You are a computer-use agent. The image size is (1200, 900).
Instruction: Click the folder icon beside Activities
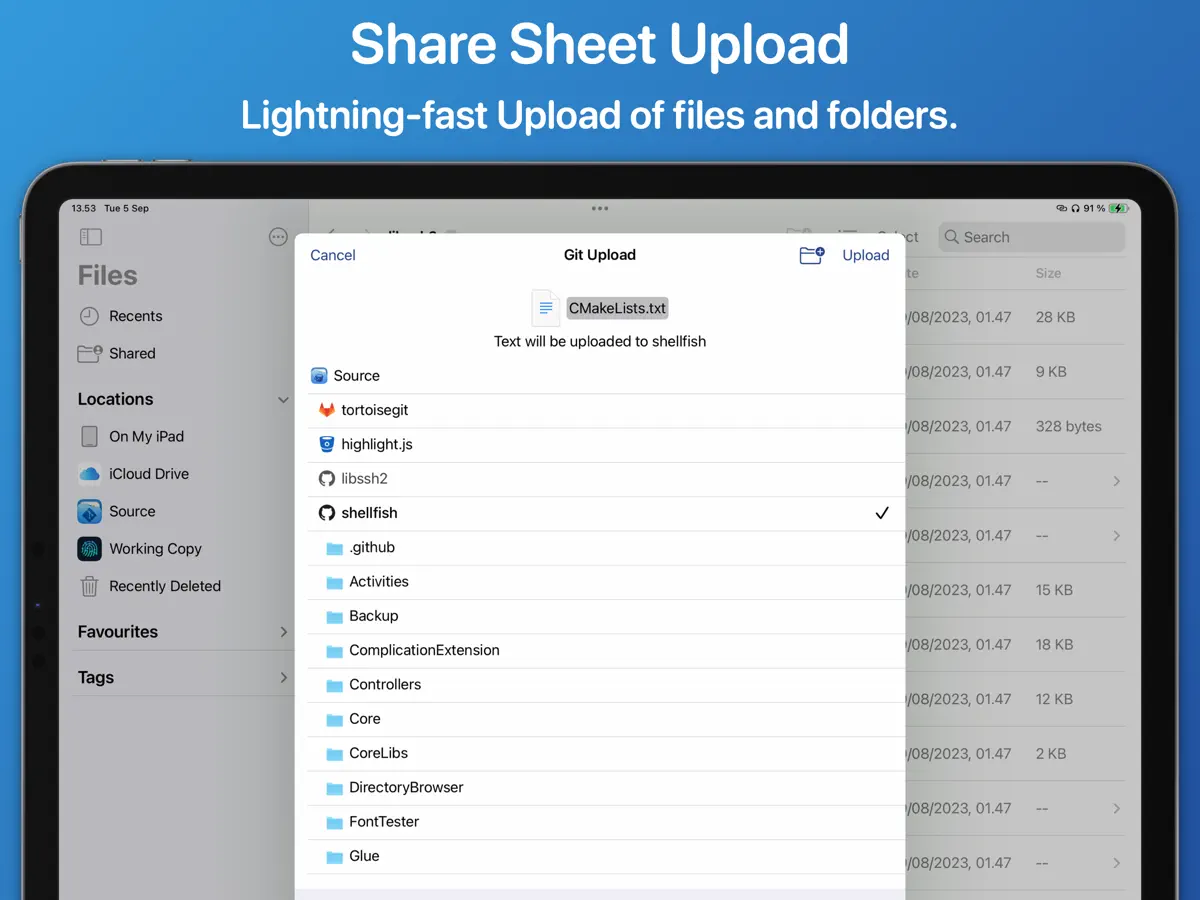335,582
